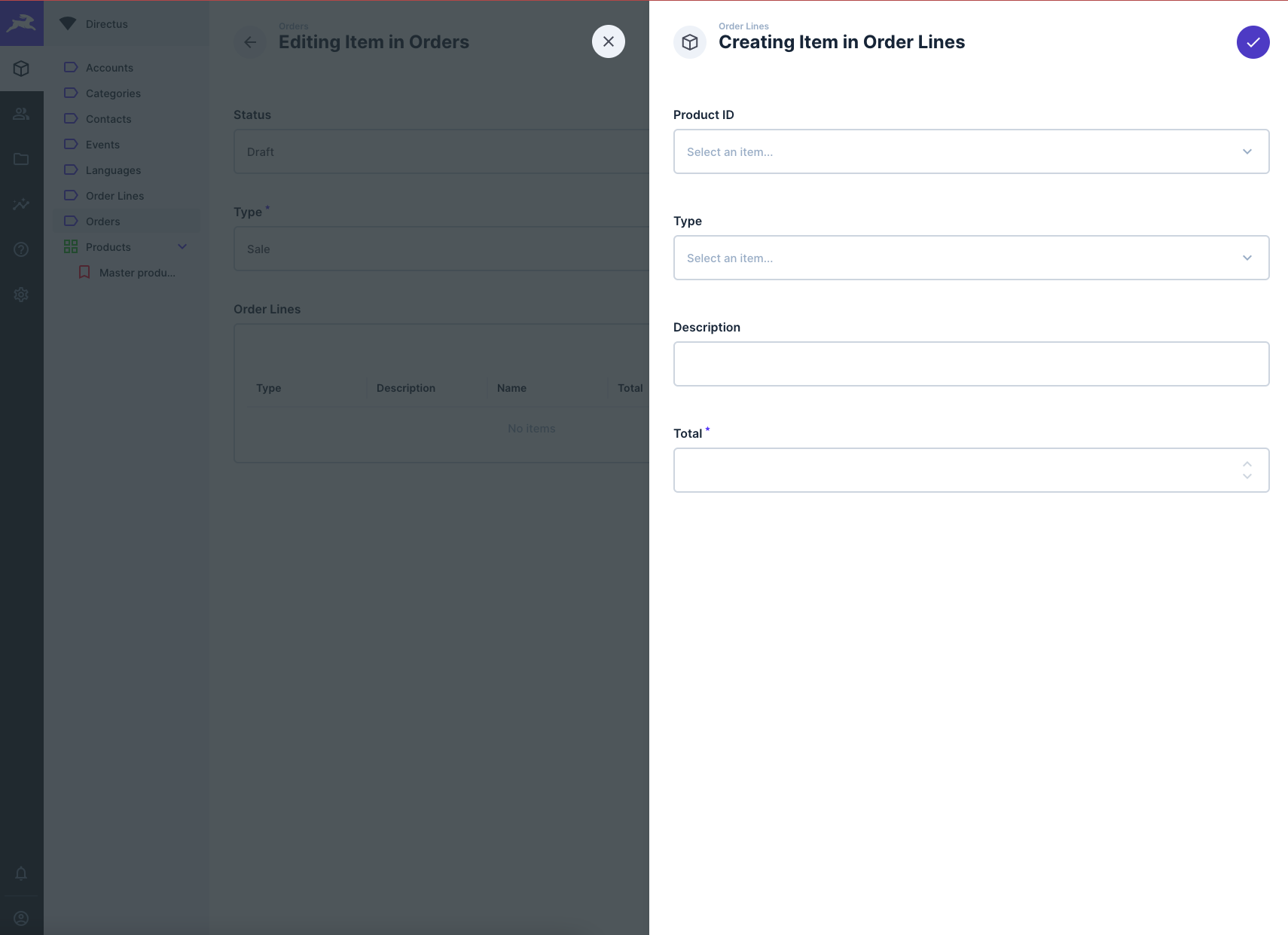
Task: Open notifications via the bell icon
Action: (x=22, y=873)
